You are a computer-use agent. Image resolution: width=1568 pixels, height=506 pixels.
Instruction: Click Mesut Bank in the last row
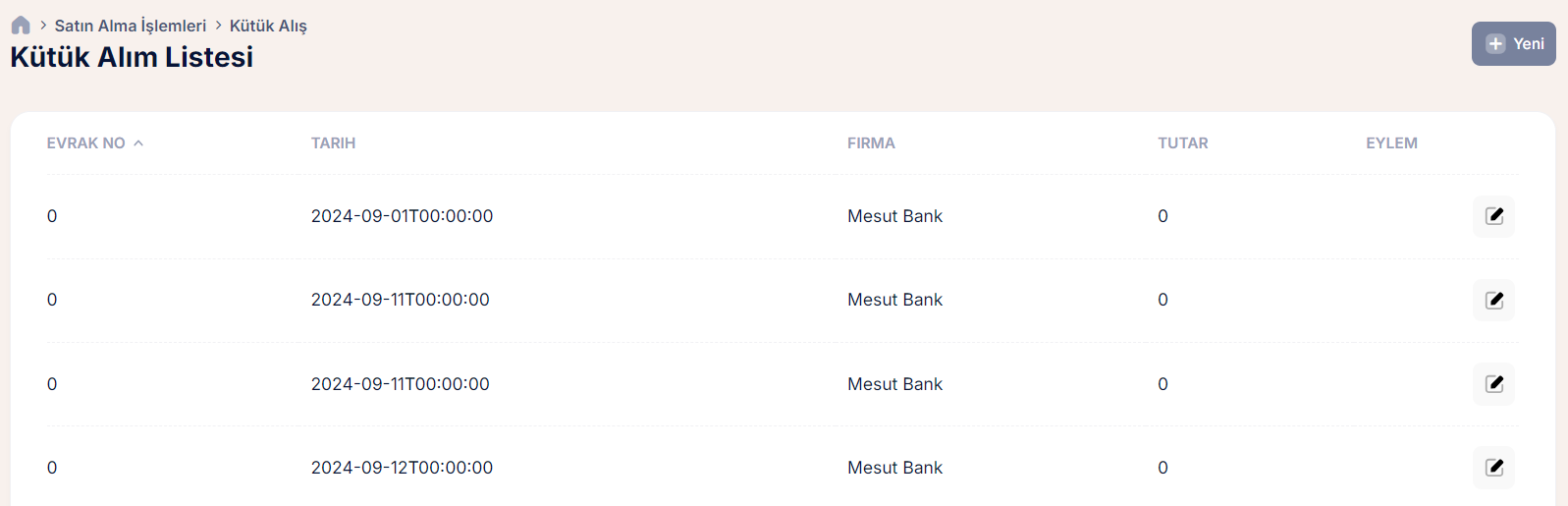tap(894, 468)
